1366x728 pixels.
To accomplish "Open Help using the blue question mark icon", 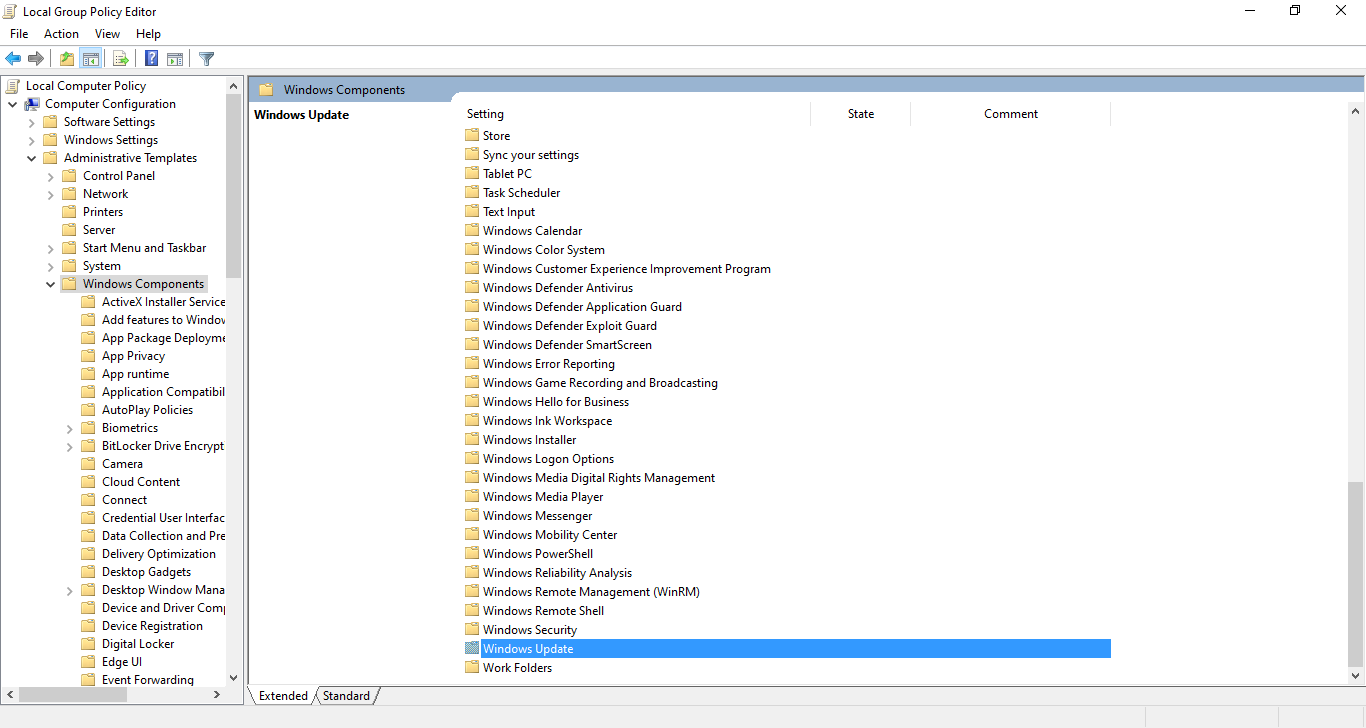I will 152,59.
